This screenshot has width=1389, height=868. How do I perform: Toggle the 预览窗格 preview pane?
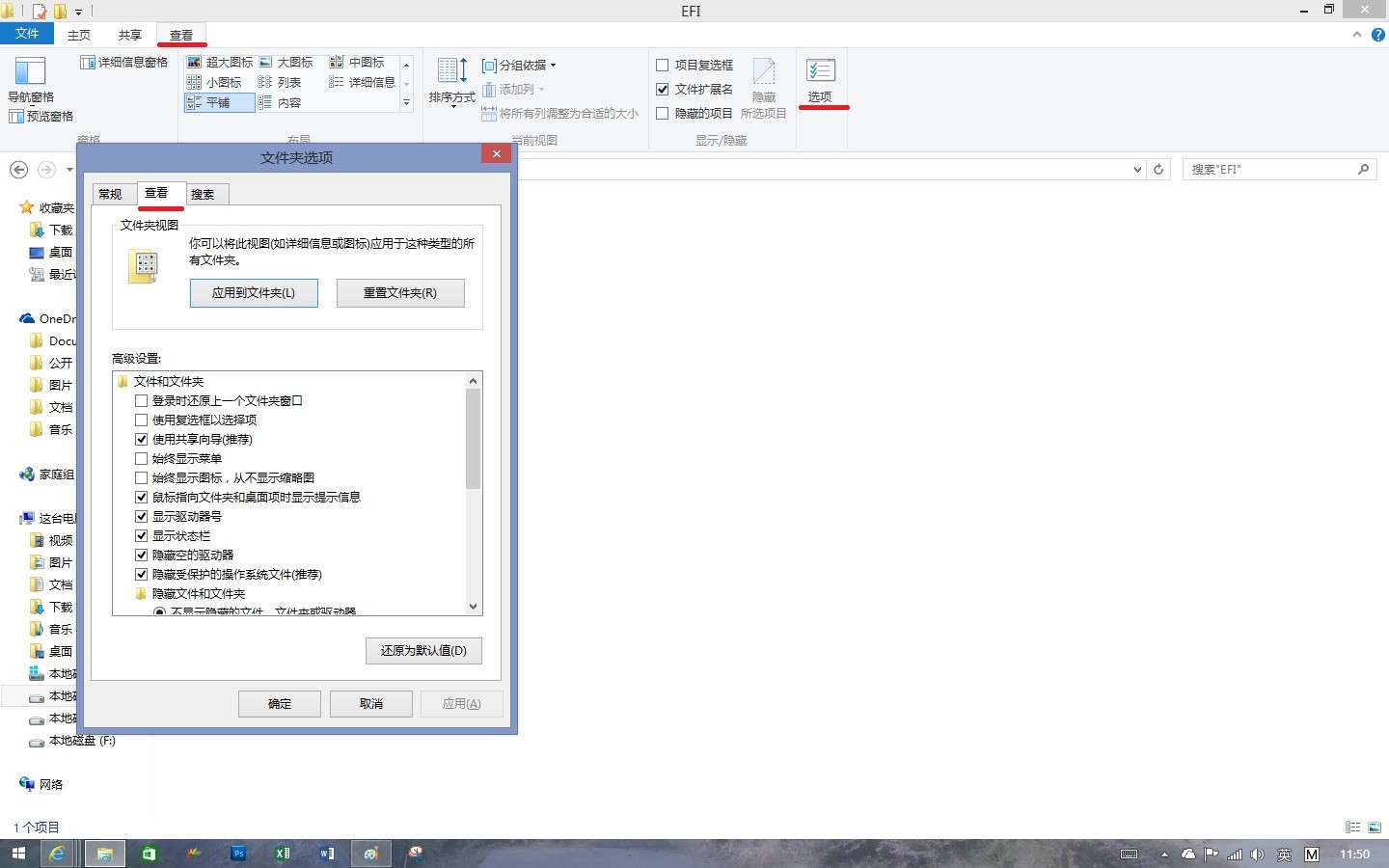tap(41, 116)
